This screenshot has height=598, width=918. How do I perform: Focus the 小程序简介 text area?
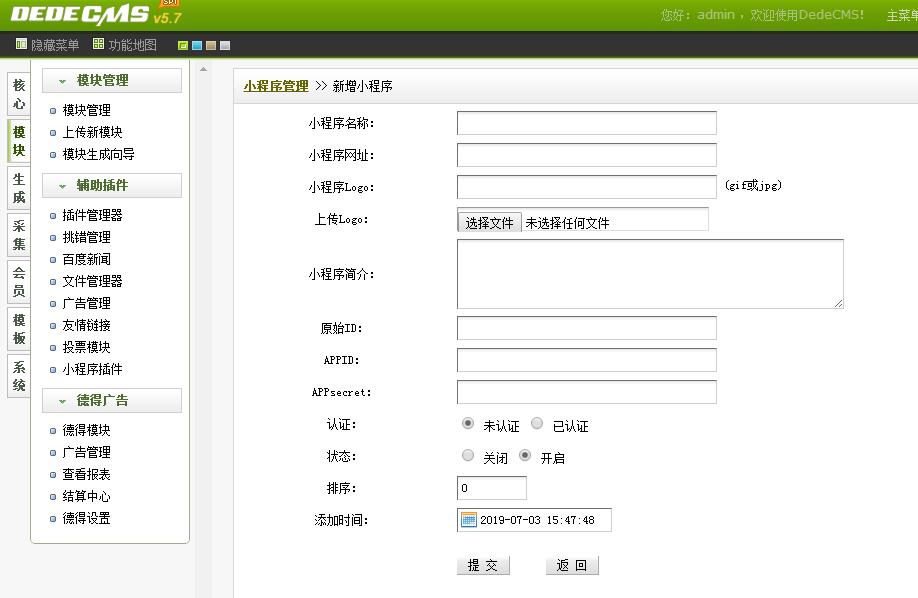(650, 274)
